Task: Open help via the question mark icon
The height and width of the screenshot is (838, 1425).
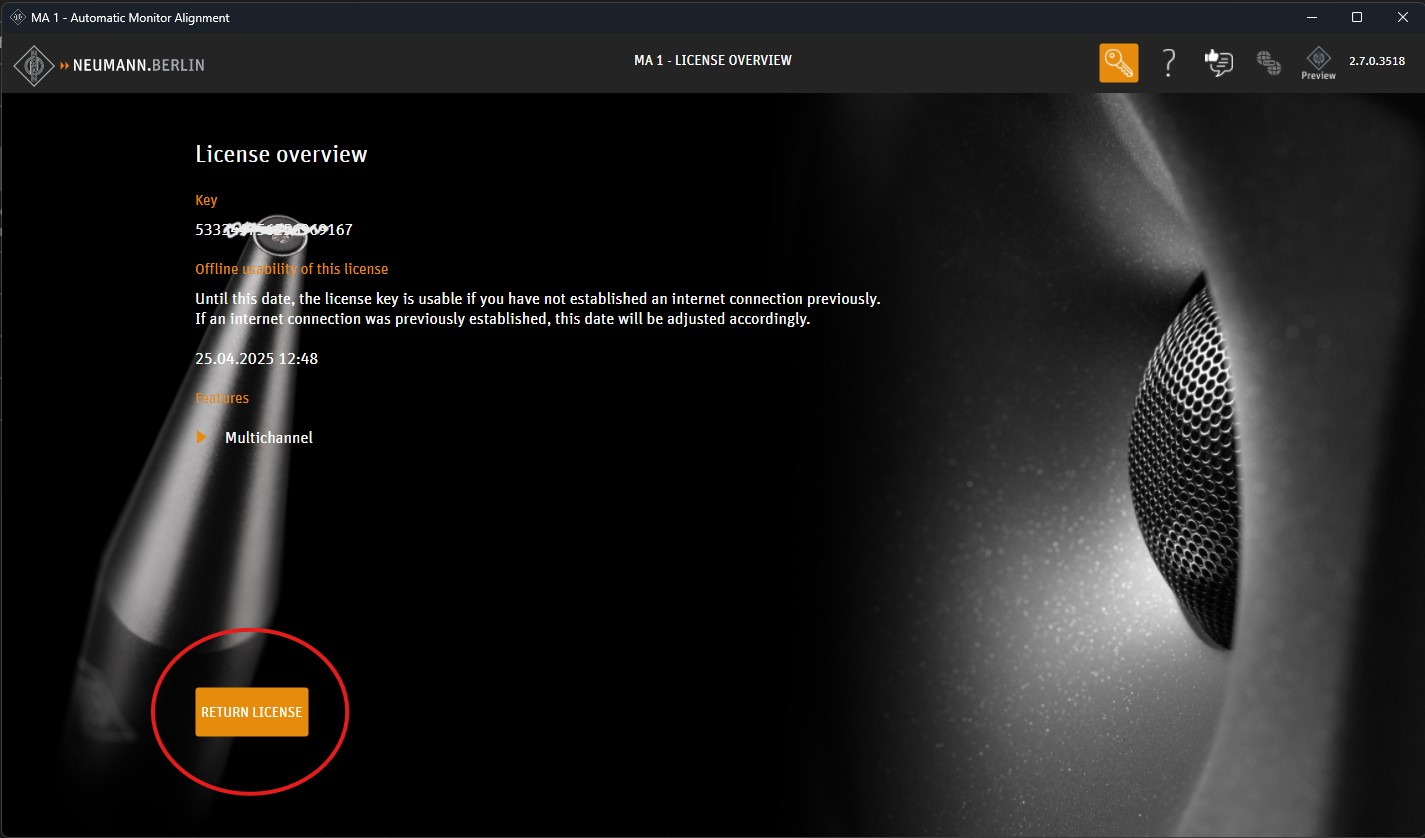Action: click(x=1168, y=63)
